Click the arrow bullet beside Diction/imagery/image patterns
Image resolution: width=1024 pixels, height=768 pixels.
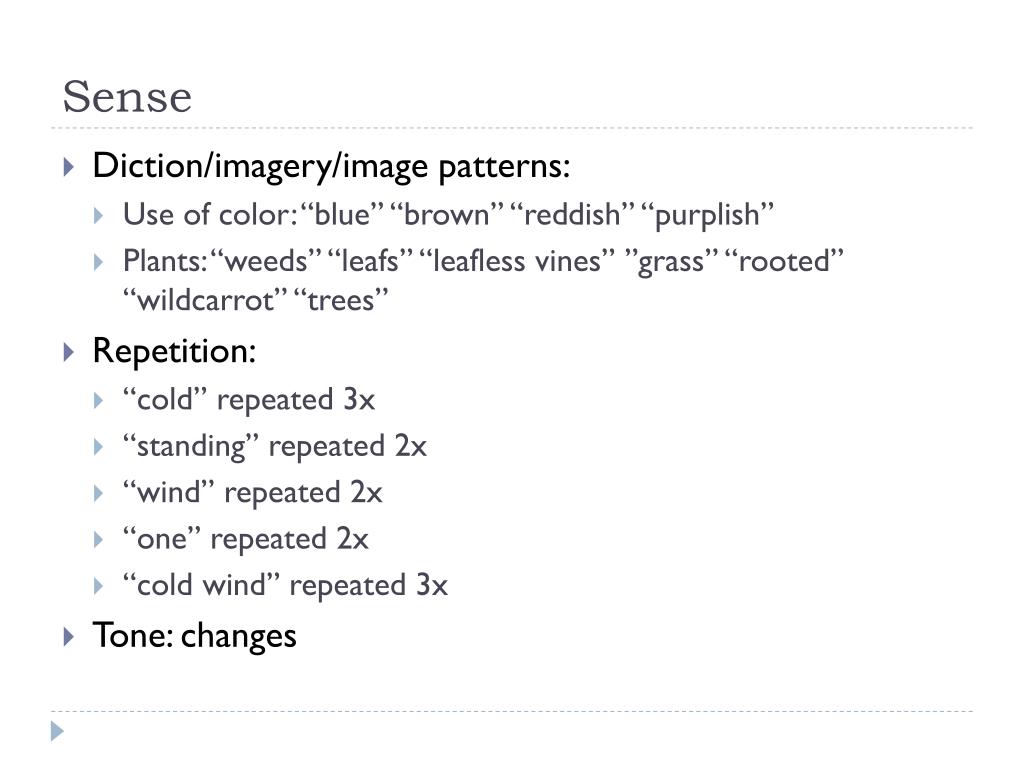[69, 167]
